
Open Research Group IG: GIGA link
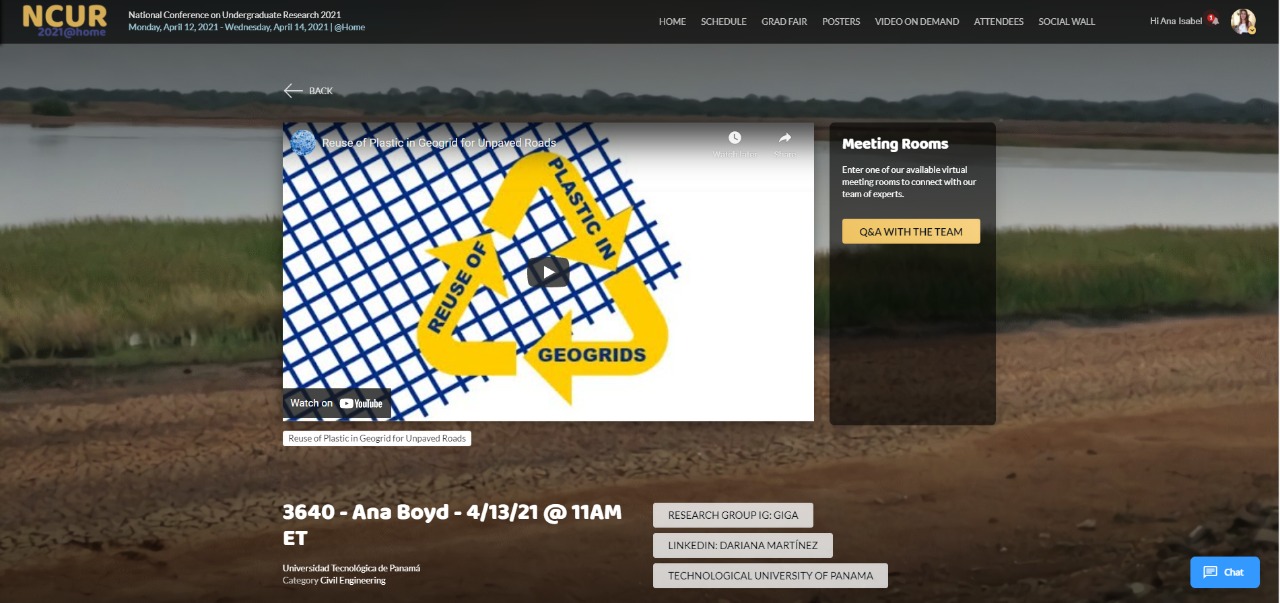[x=733, y=515]
